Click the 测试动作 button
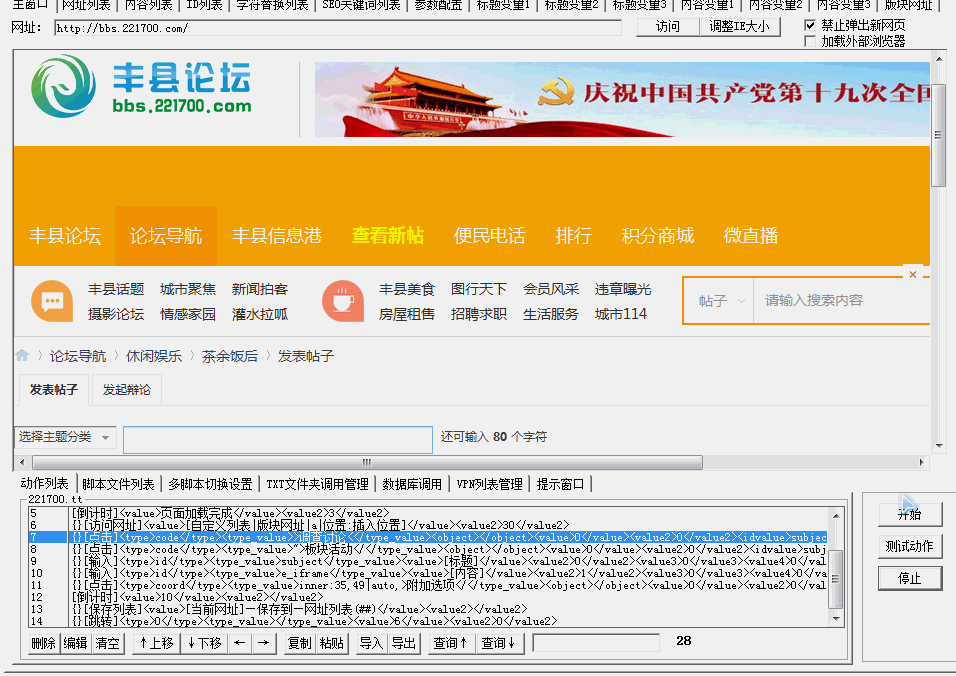 point(910,546)
